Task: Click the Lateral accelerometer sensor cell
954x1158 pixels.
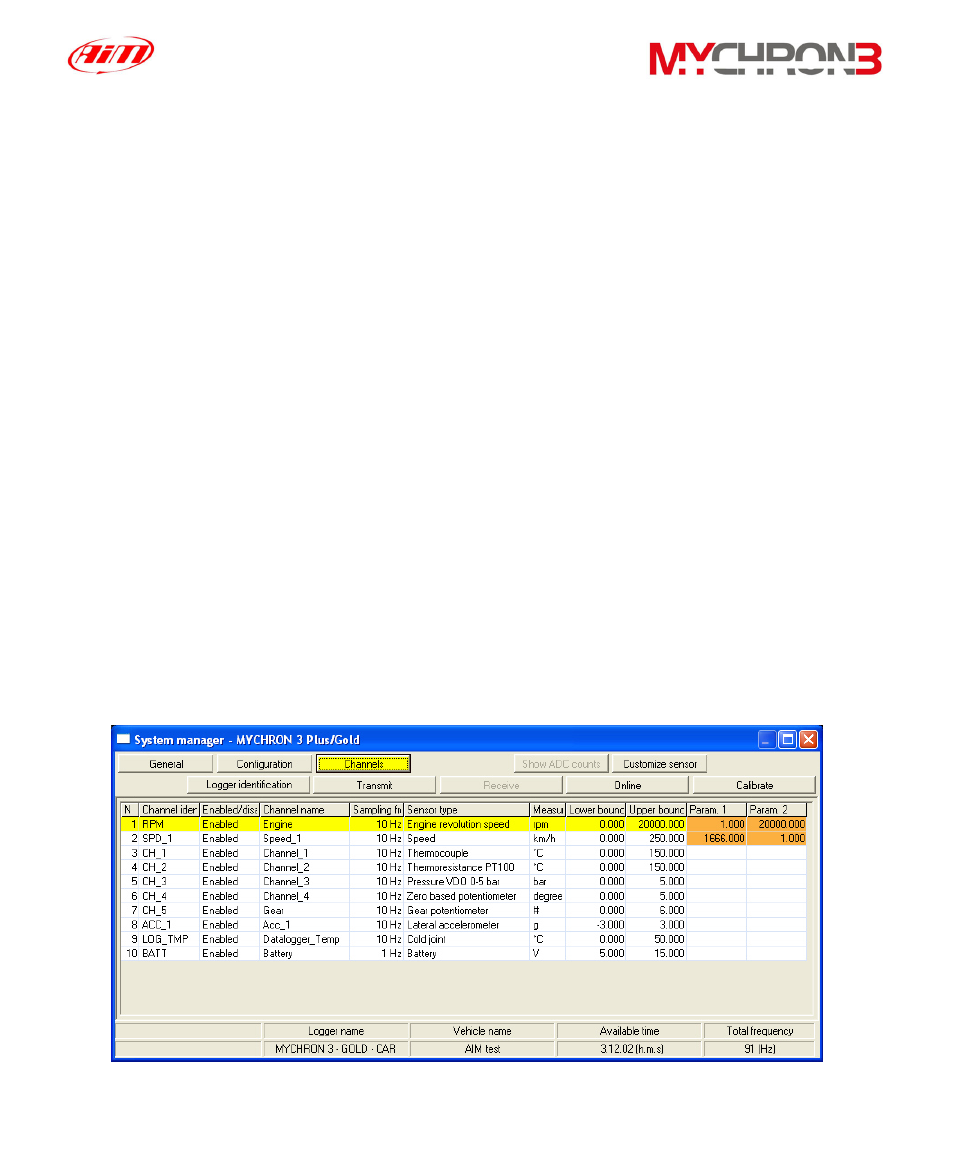Action: 467,925
